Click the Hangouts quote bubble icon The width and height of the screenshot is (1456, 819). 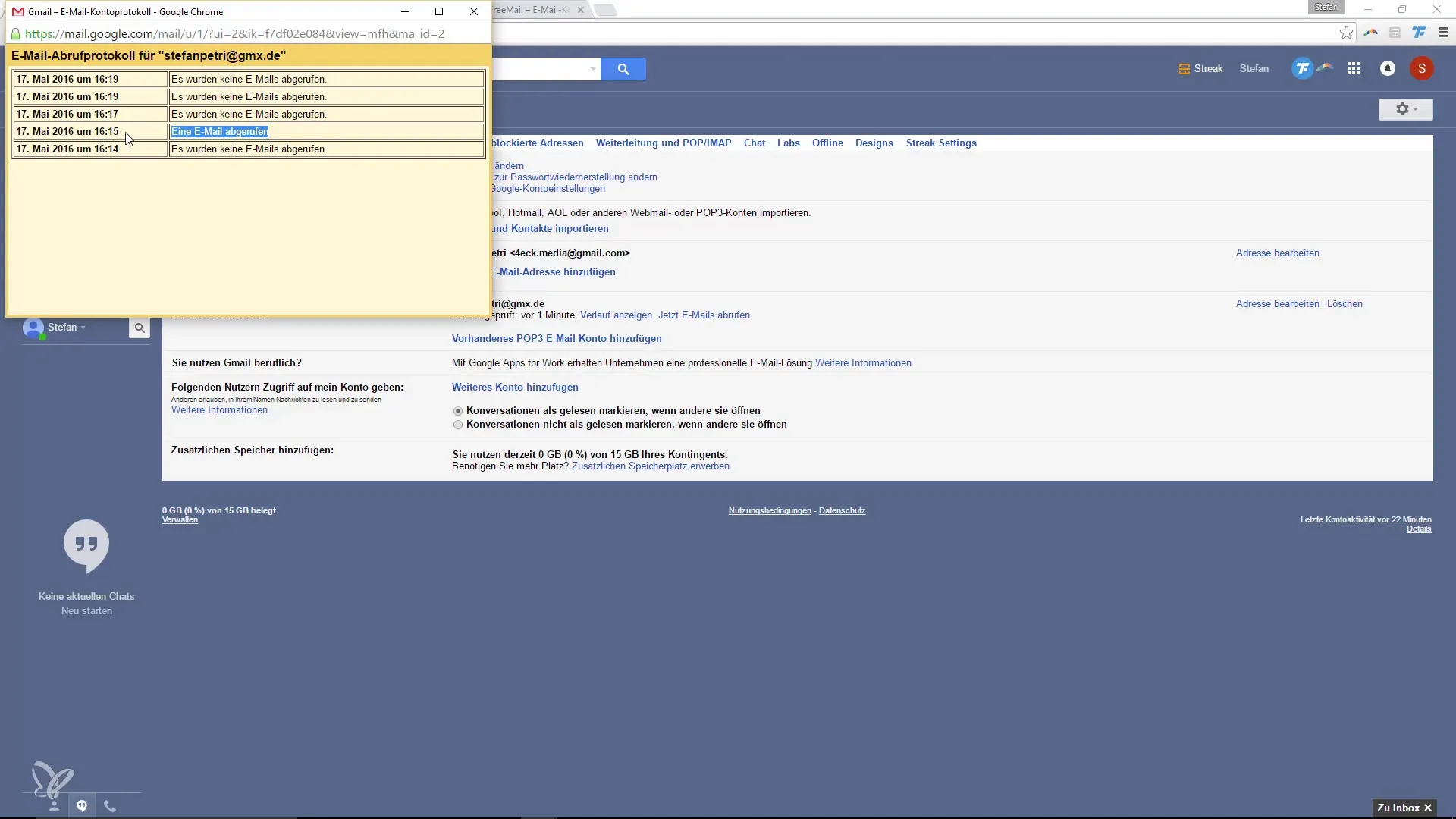pyautogui.click(x=86, y=545)
